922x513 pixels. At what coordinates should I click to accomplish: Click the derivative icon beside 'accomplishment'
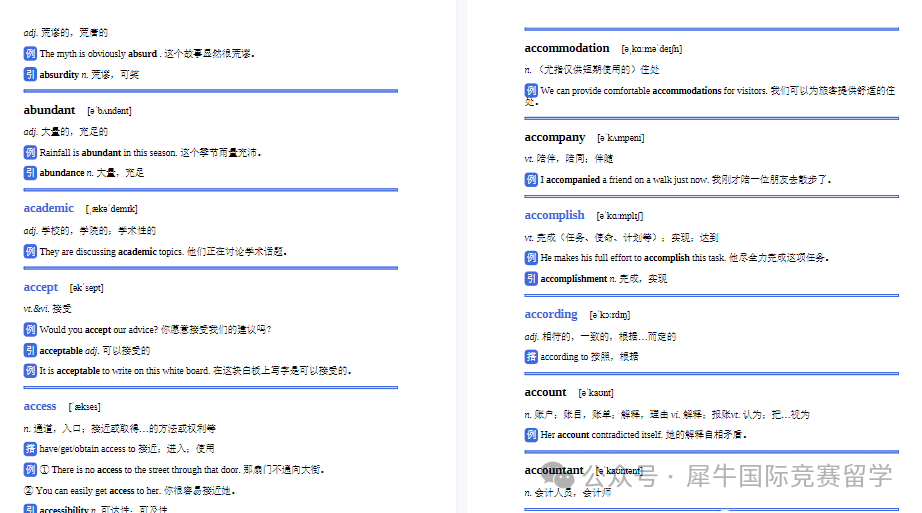coord(531,278)
